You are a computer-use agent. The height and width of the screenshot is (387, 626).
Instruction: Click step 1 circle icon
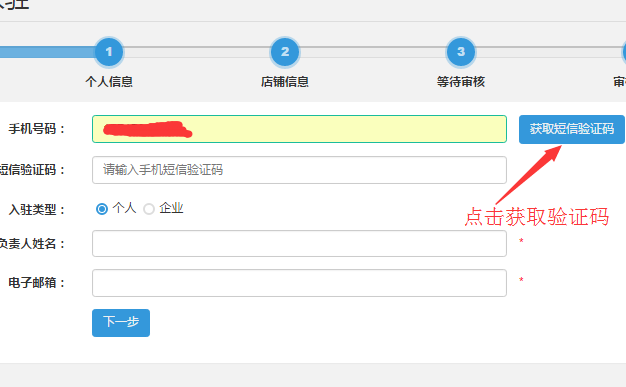tap(109, 52)
